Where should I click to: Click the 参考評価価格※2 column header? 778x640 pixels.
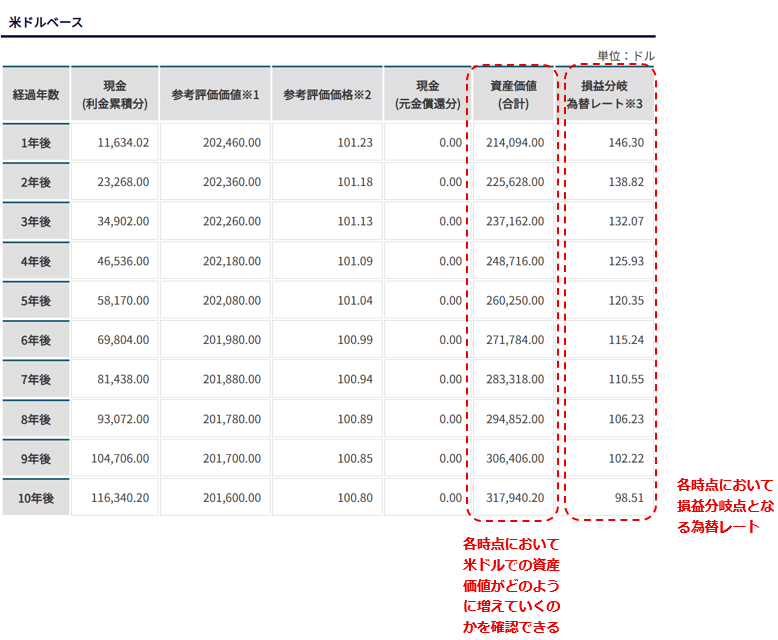pos(327,95)
